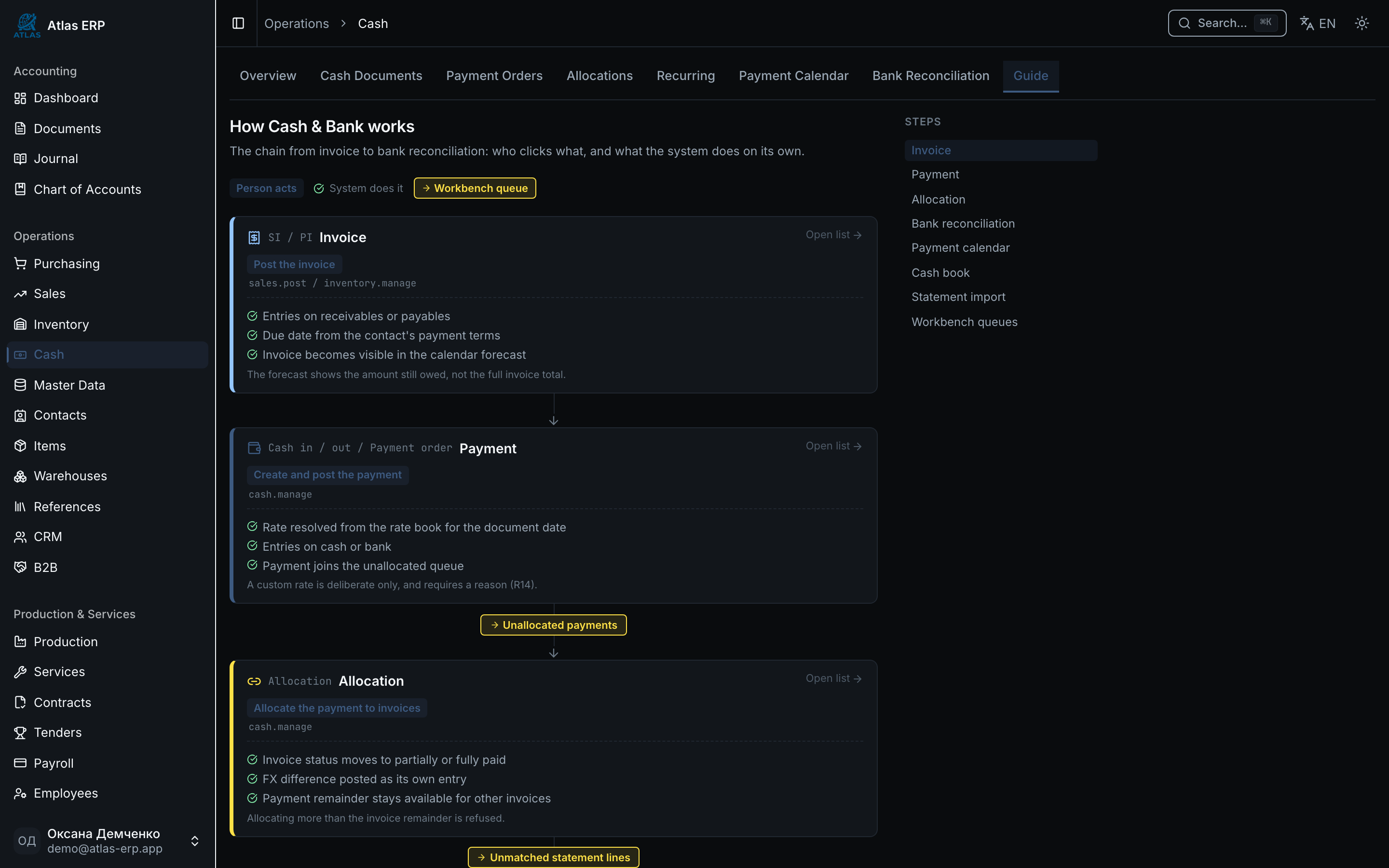Focus the Search field
The image size is (1389, 868).
1226,23
